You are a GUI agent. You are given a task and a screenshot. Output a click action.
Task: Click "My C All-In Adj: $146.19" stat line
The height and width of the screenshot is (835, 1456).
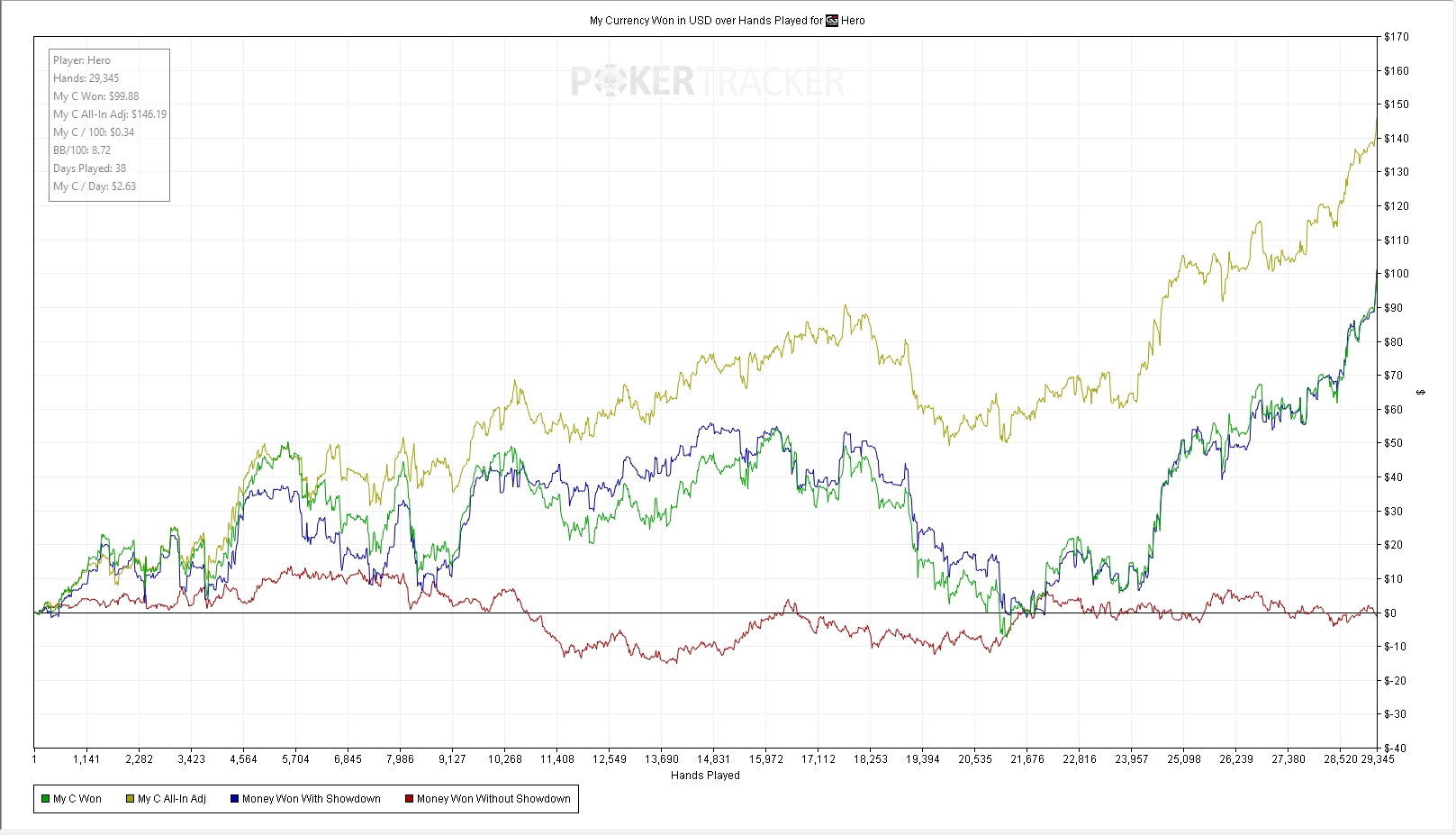[x=110, y=114]
